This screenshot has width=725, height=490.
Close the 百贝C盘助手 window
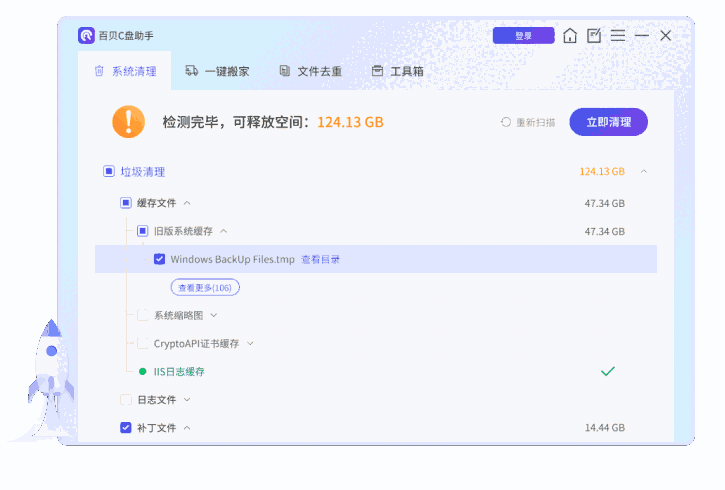[x=665, y=35]
